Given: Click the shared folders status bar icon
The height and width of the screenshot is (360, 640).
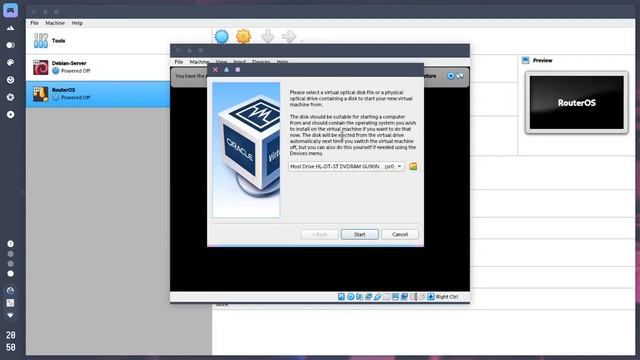Looking at the screenshot, I should click(386, 297).
